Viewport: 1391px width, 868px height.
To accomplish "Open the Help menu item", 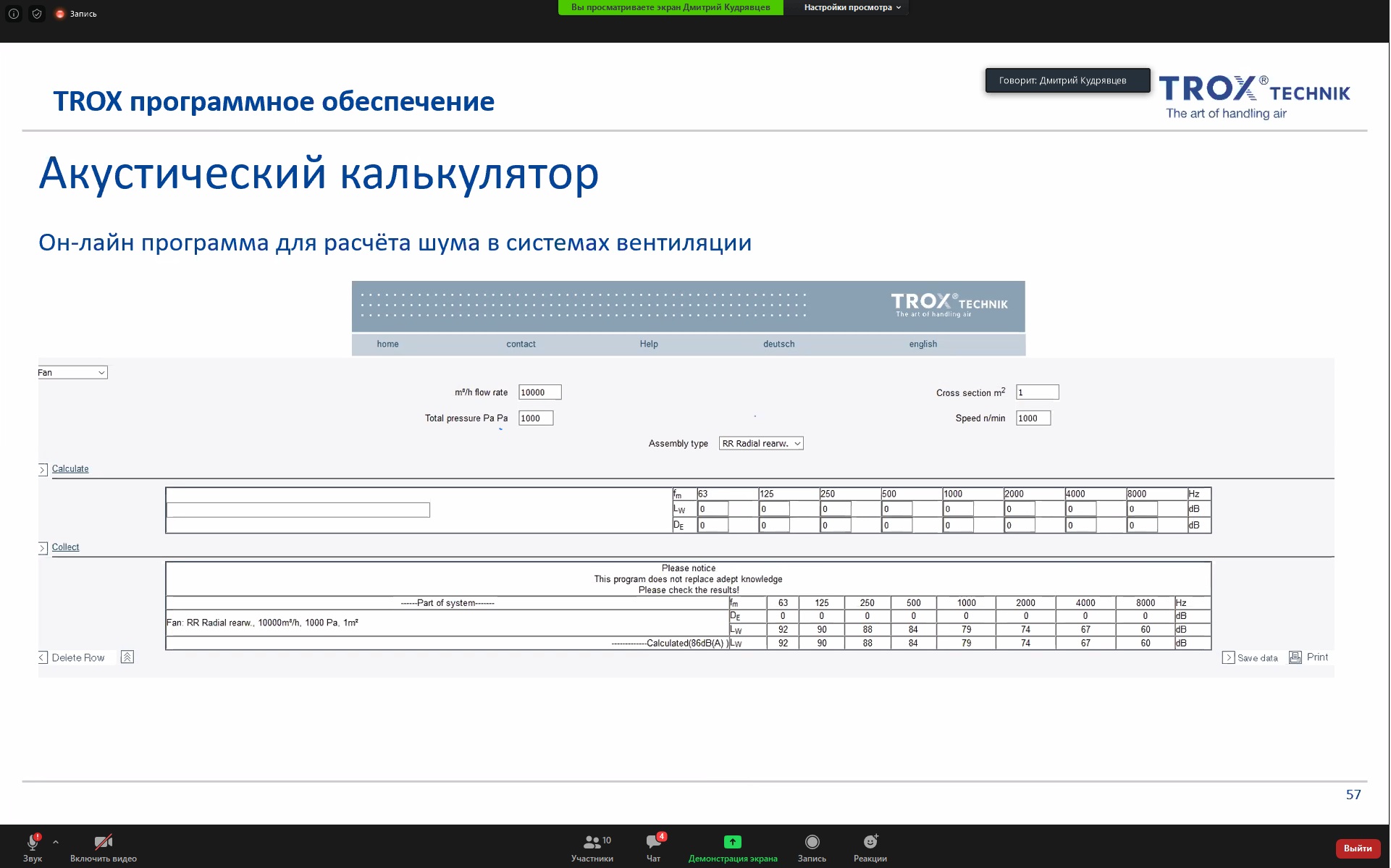I will (649, 344).
